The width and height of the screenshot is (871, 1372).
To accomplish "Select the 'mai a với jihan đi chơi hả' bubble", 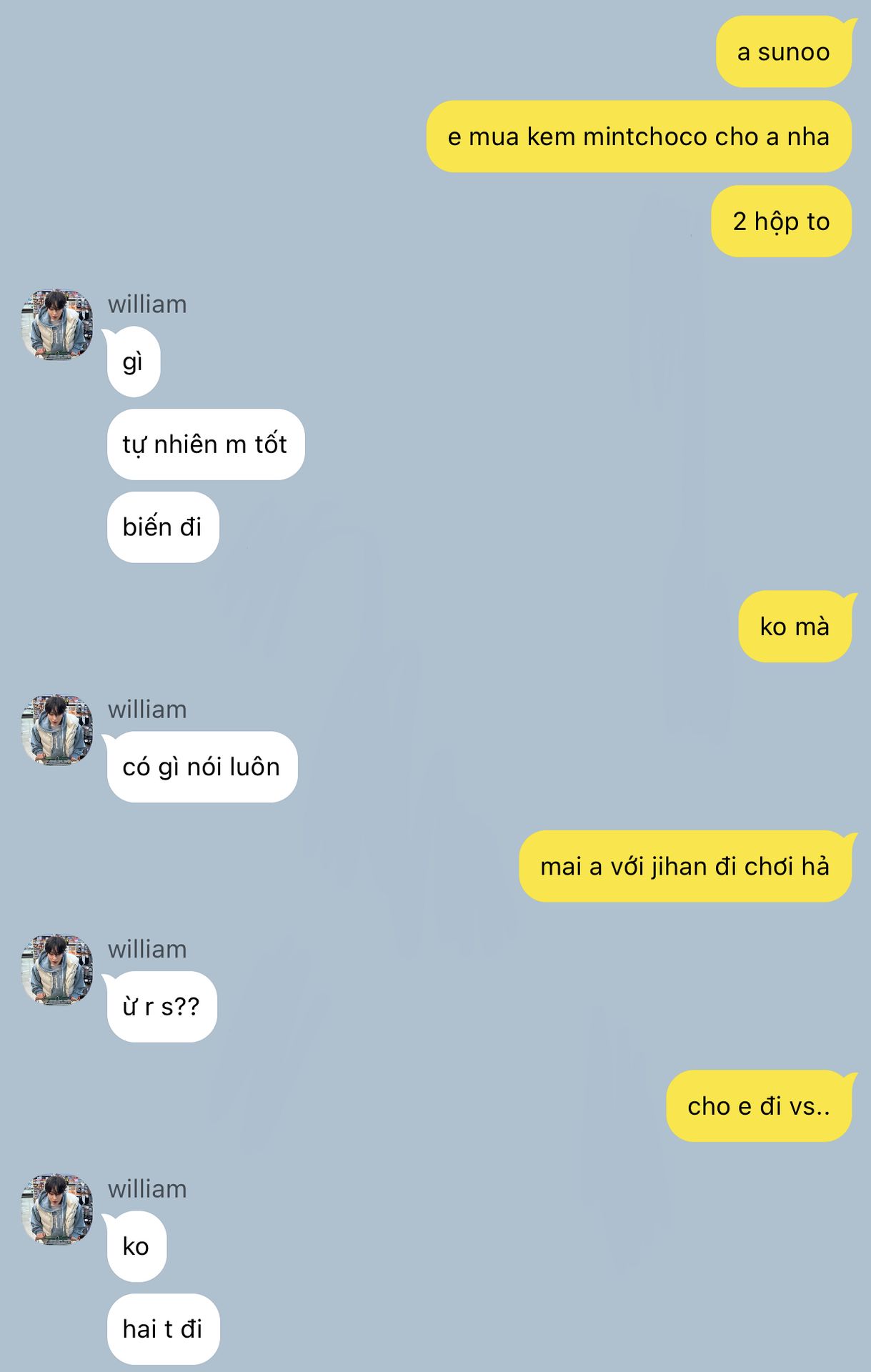I will pyautogui.click(x=686, y=866).
